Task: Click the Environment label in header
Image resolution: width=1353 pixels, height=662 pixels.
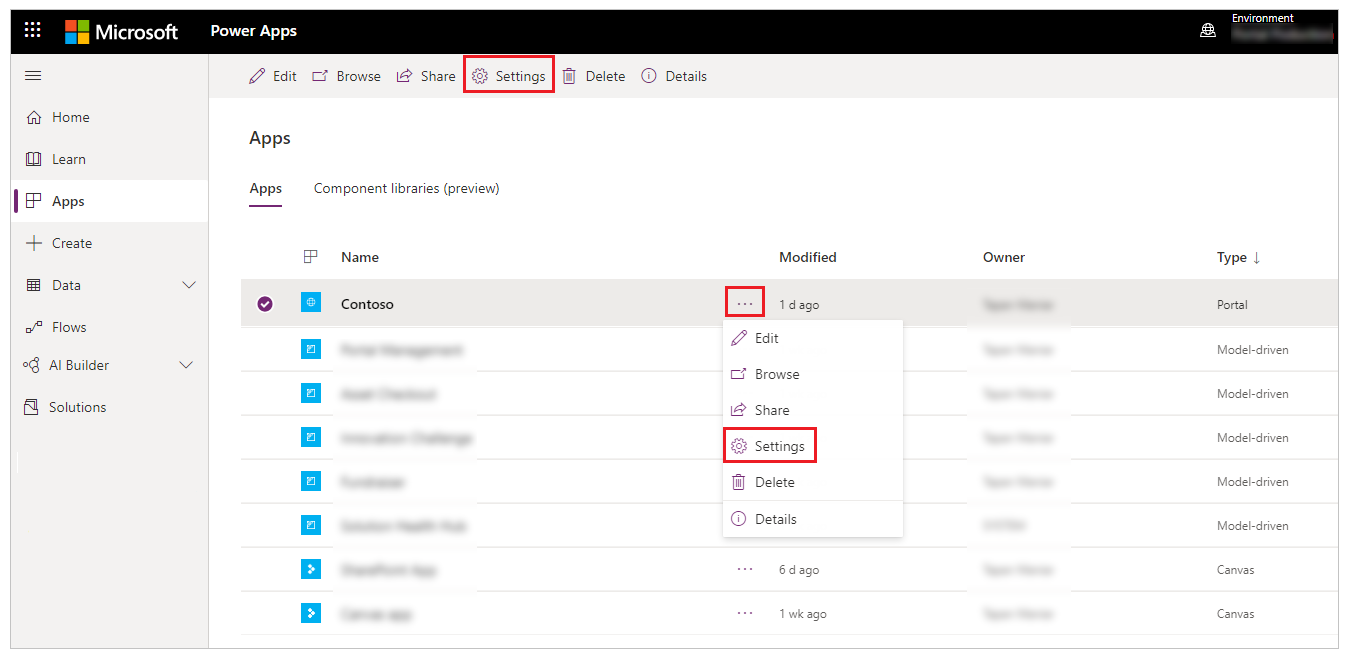Action: pos(1262,18)
